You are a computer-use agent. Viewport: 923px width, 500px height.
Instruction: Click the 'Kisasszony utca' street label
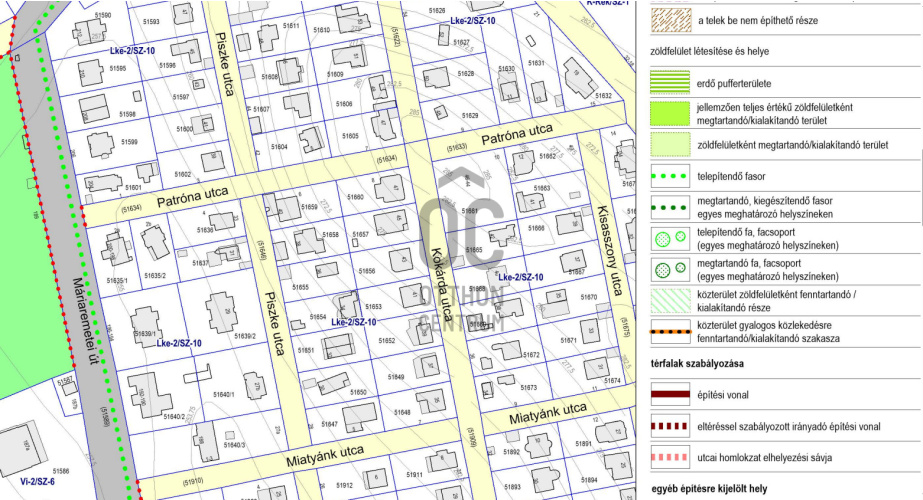click(603, 252)
